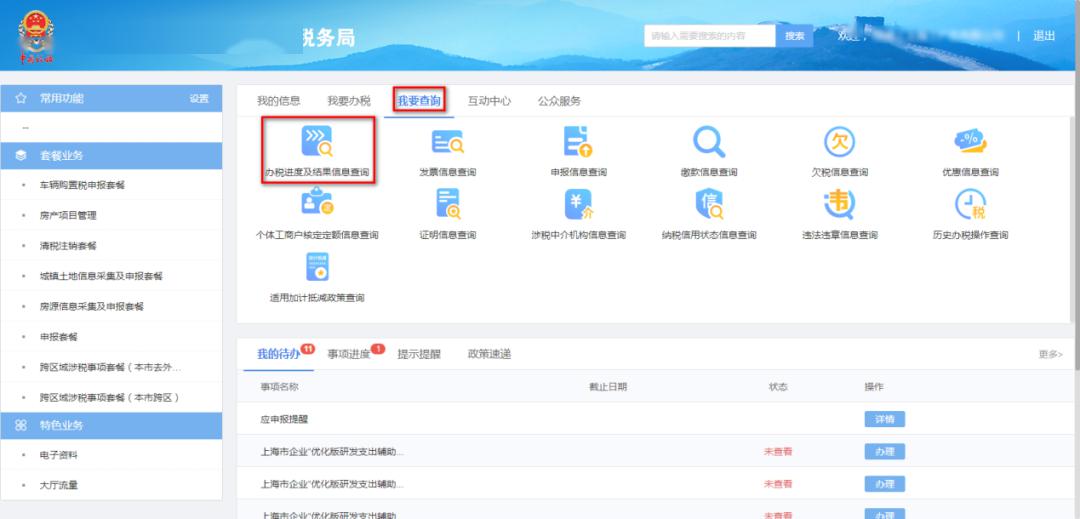Switch to the 提示提醒 tab

coord(419,354)
